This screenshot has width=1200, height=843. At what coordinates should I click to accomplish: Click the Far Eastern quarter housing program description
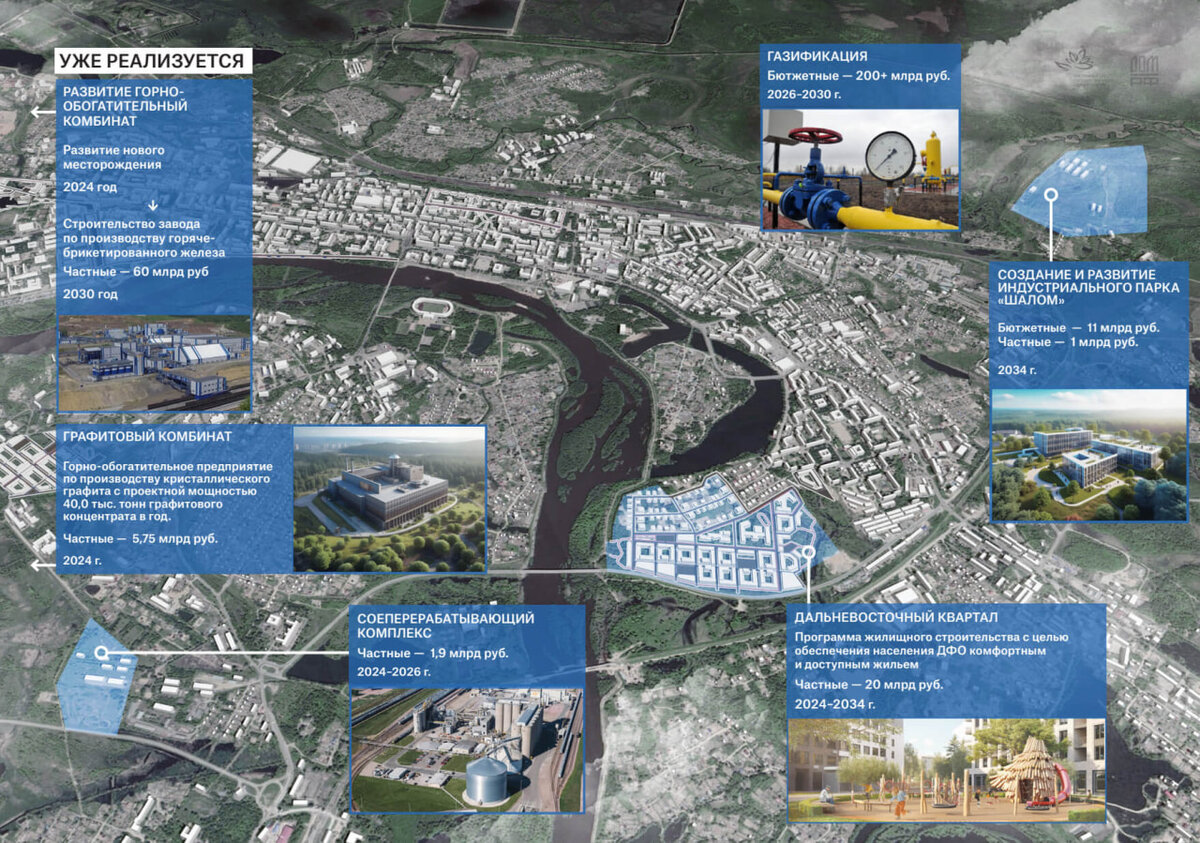tap(932, 651)
